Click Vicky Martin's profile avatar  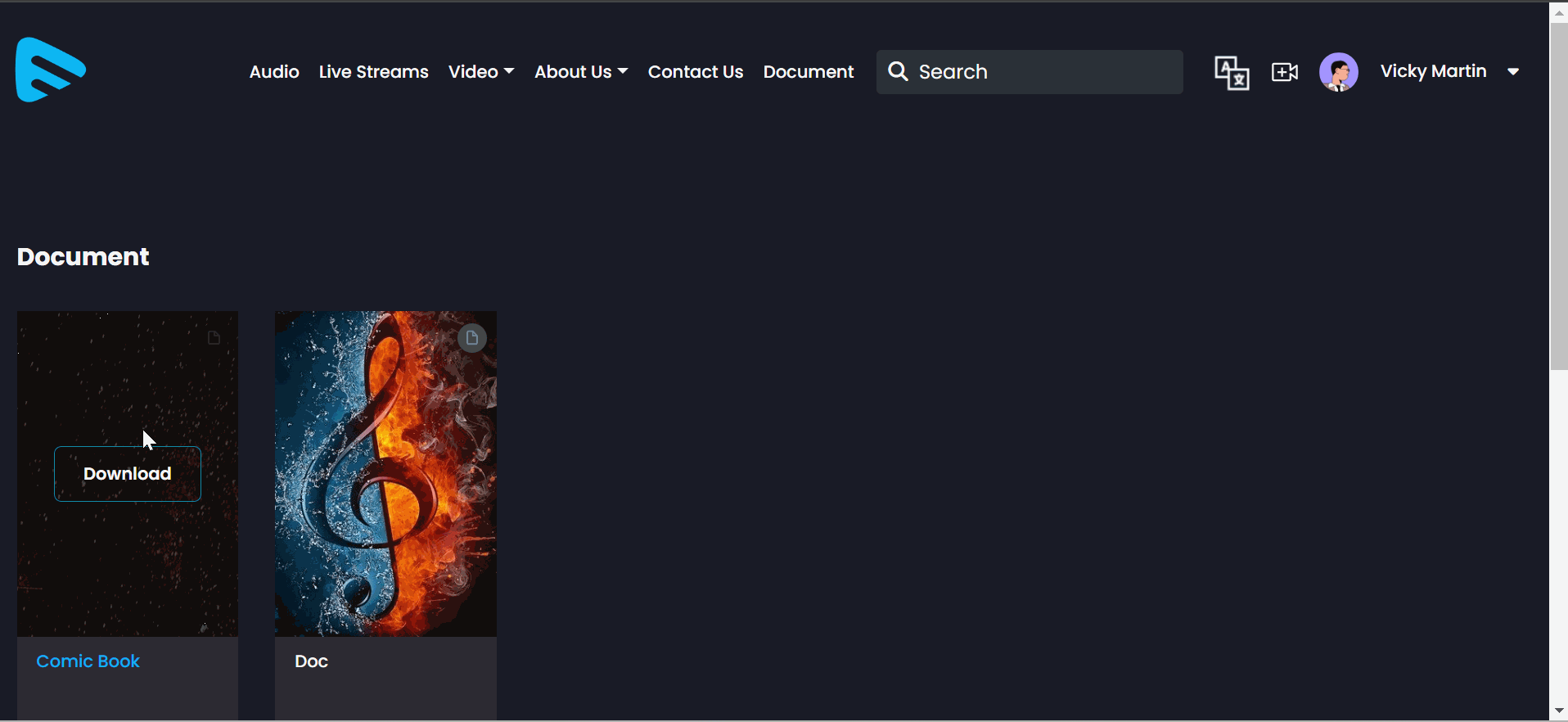1338,72
